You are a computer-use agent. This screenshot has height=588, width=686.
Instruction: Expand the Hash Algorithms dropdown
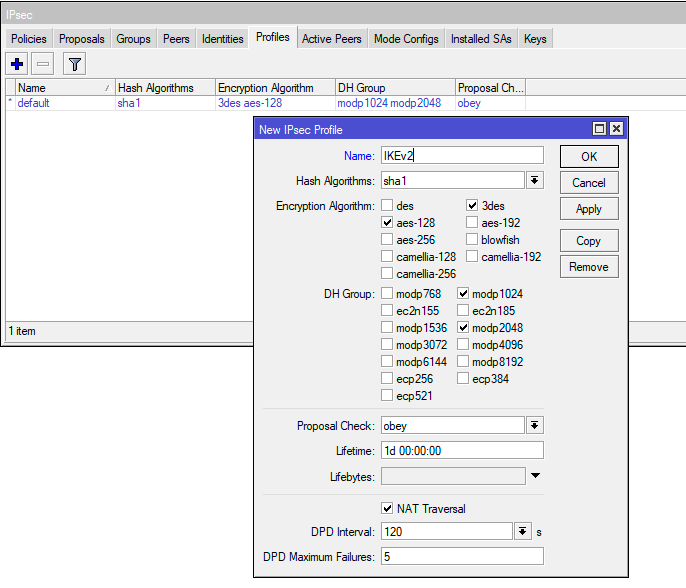[535, 181]
